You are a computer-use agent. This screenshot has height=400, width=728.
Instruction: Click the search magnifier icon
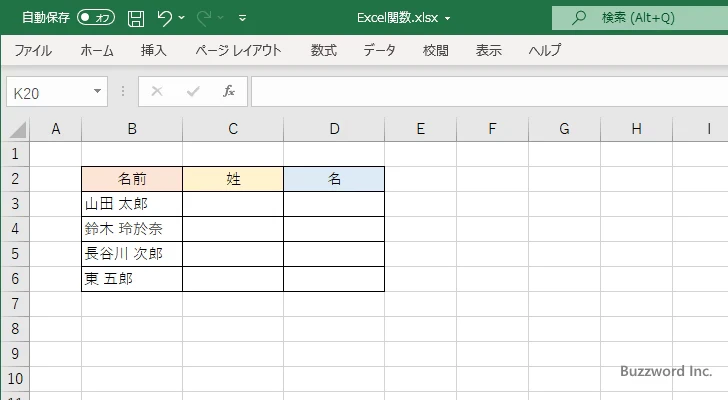578,17
